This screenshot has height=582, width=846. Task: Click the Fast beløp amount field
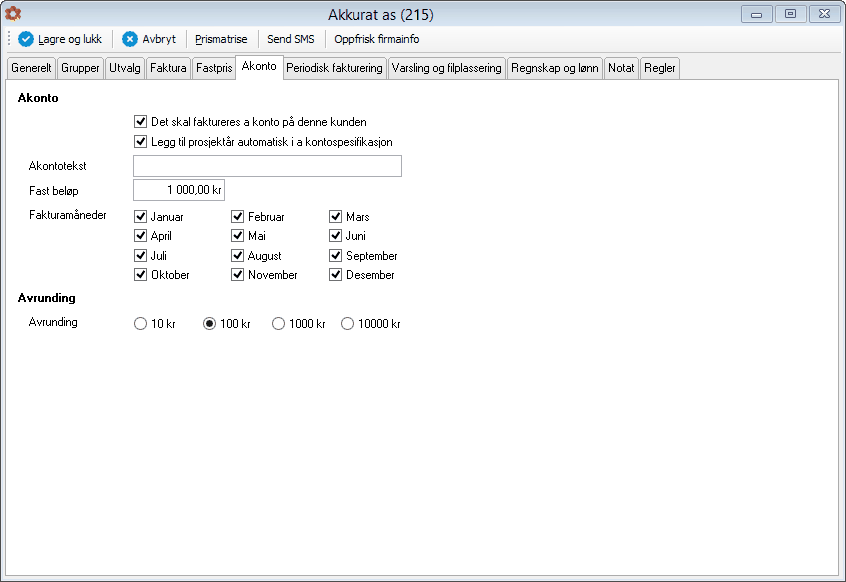pyautogui.click(x=179, y=190)
